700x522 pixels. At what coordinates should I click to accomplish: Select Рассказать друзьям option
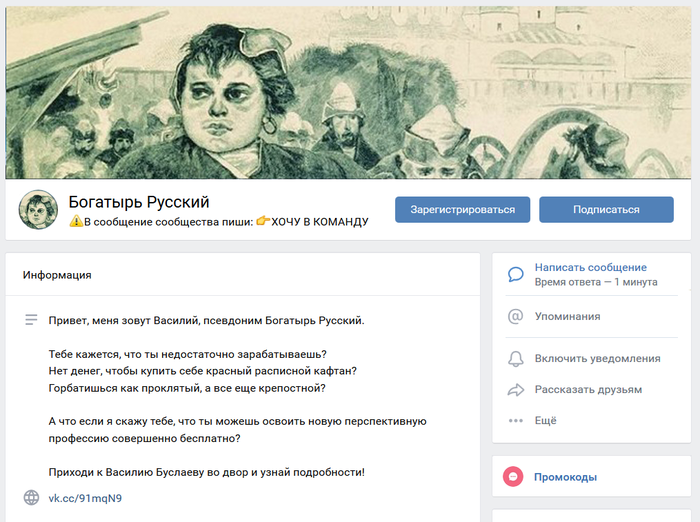(x=588, y=390)
